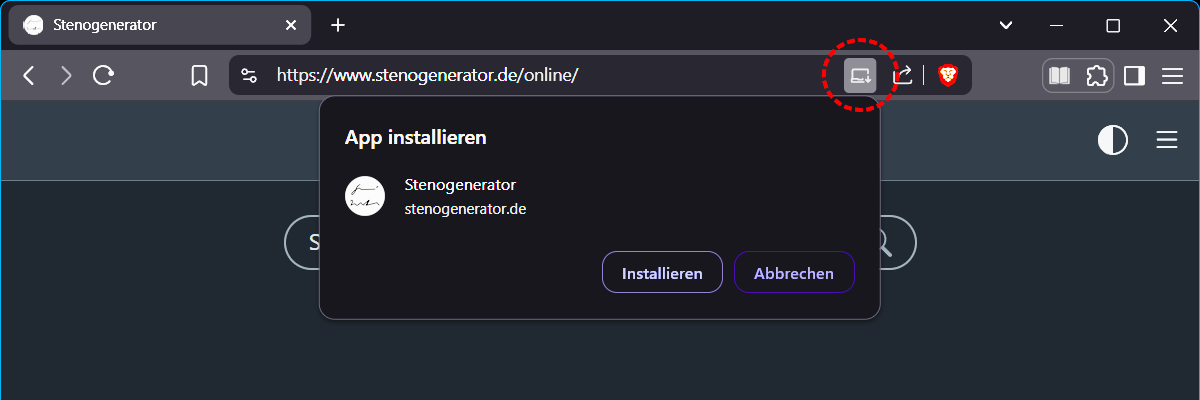The image size is (1200, 400).
Task: Open the reading list book icon
Action: coord(1059,75)
